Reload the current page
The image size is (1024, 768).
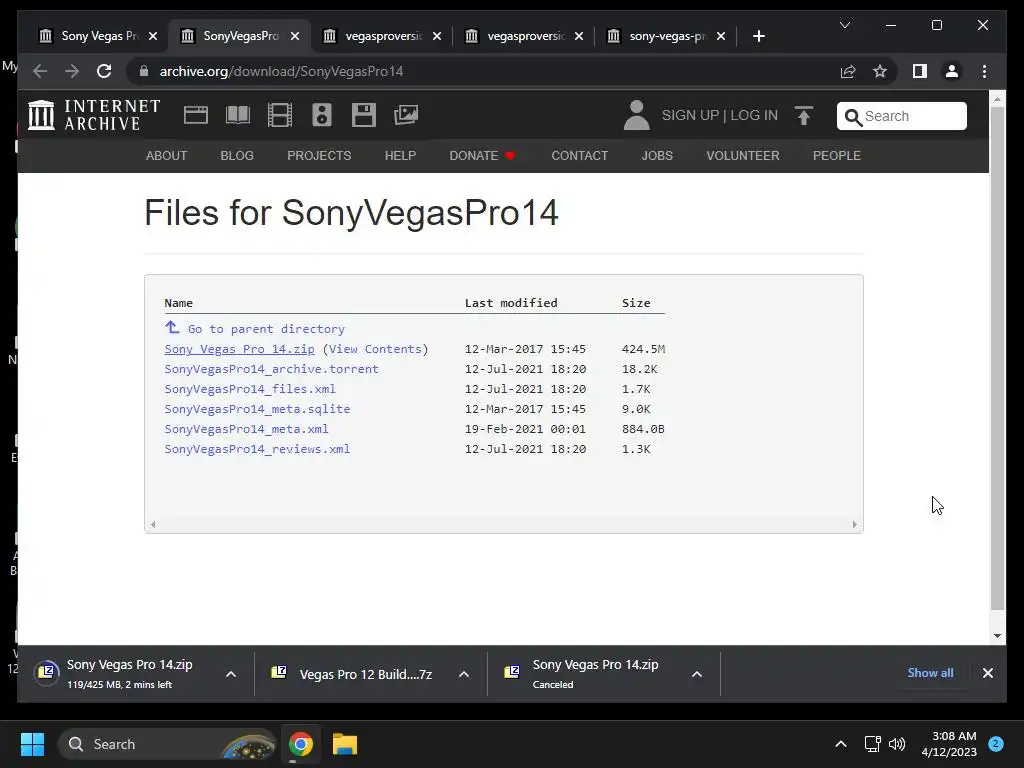click(x=104, y=71)
